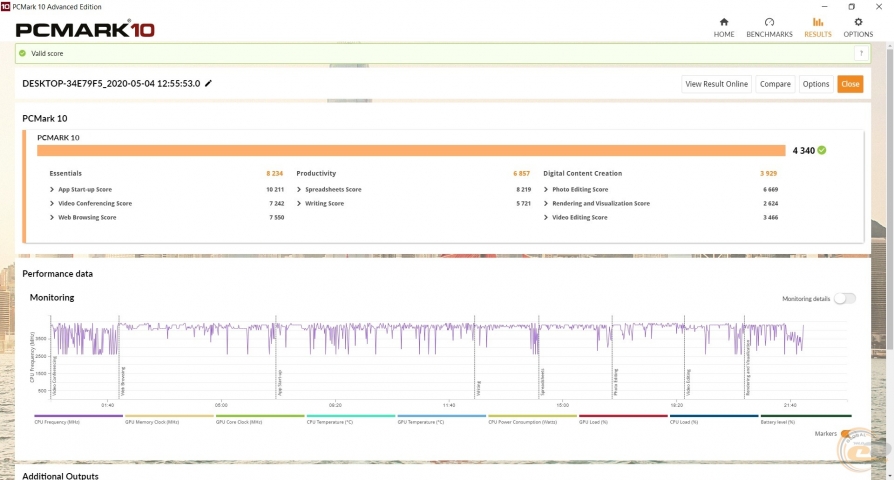Click the Monitoring heading
The image size is (894, 480).
click(x=52, y=298)
